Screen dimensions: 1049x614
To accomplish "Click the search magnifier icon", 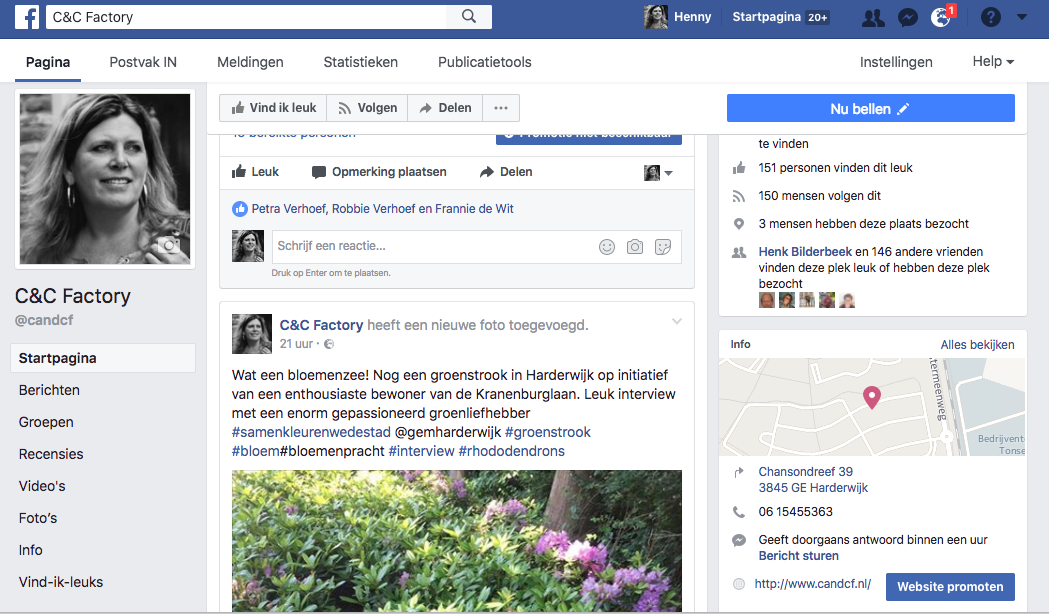I will pyautogui.click(x=469, y=17).
